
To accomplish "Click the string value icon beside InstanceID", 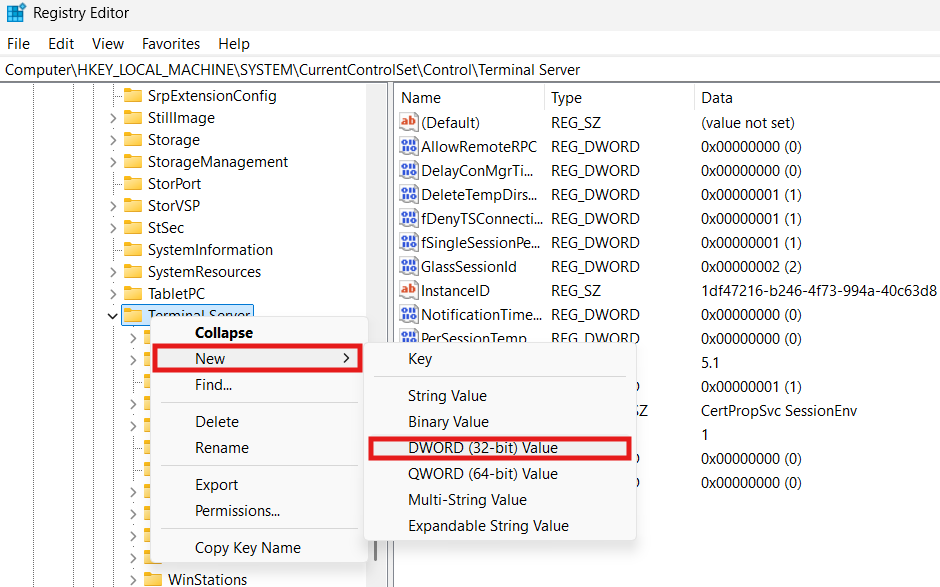I will 409,290.
